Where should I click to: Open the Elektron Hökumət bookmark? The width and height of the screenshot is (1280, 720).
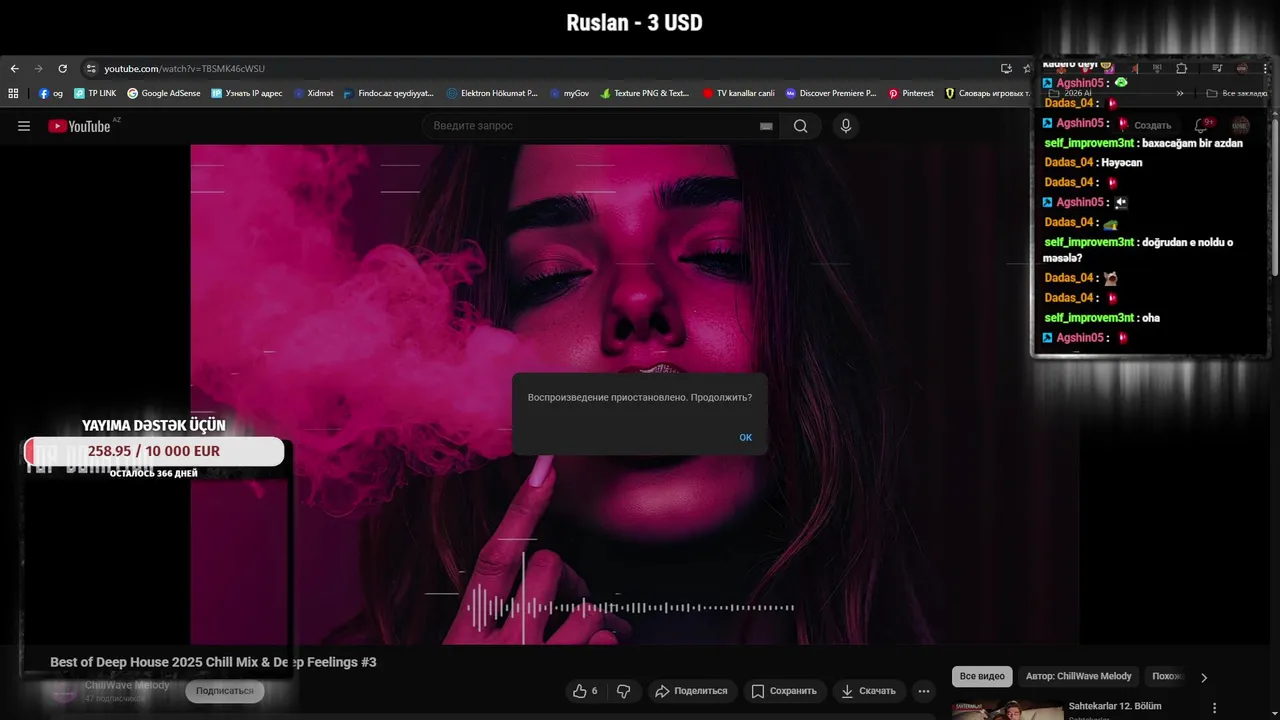[x=492, y=93]
